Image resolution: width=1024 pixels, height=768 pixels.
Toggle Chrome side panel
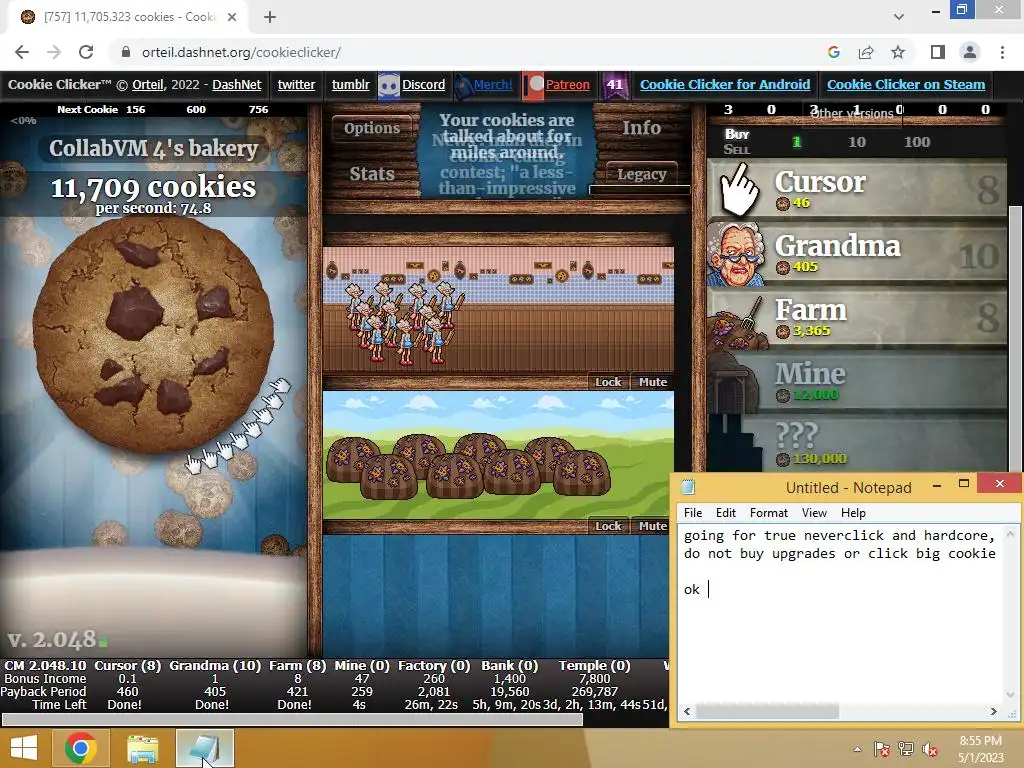pyautogui.click(x=938, y=52)
